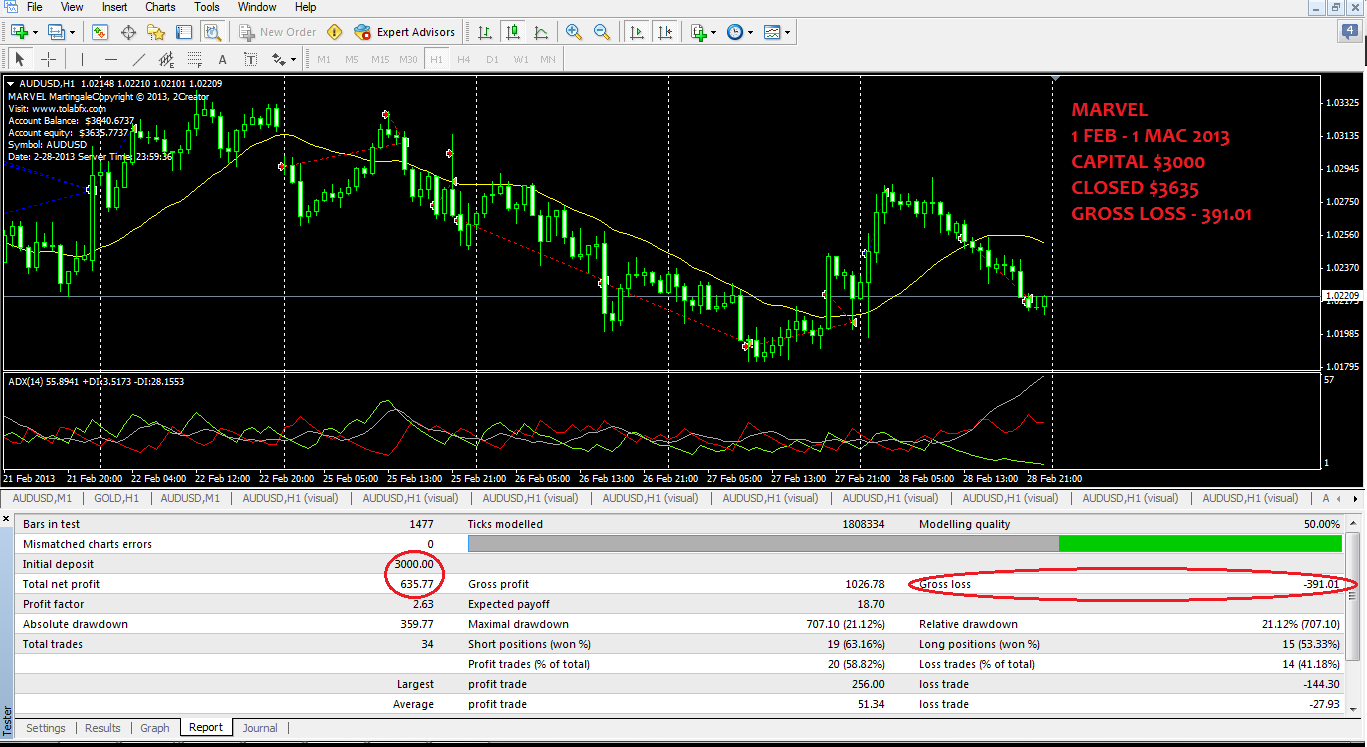The width and height of the screenshot is (1367, 747).
Task: Open the Tester Settings tab
Action: (46, 728)
